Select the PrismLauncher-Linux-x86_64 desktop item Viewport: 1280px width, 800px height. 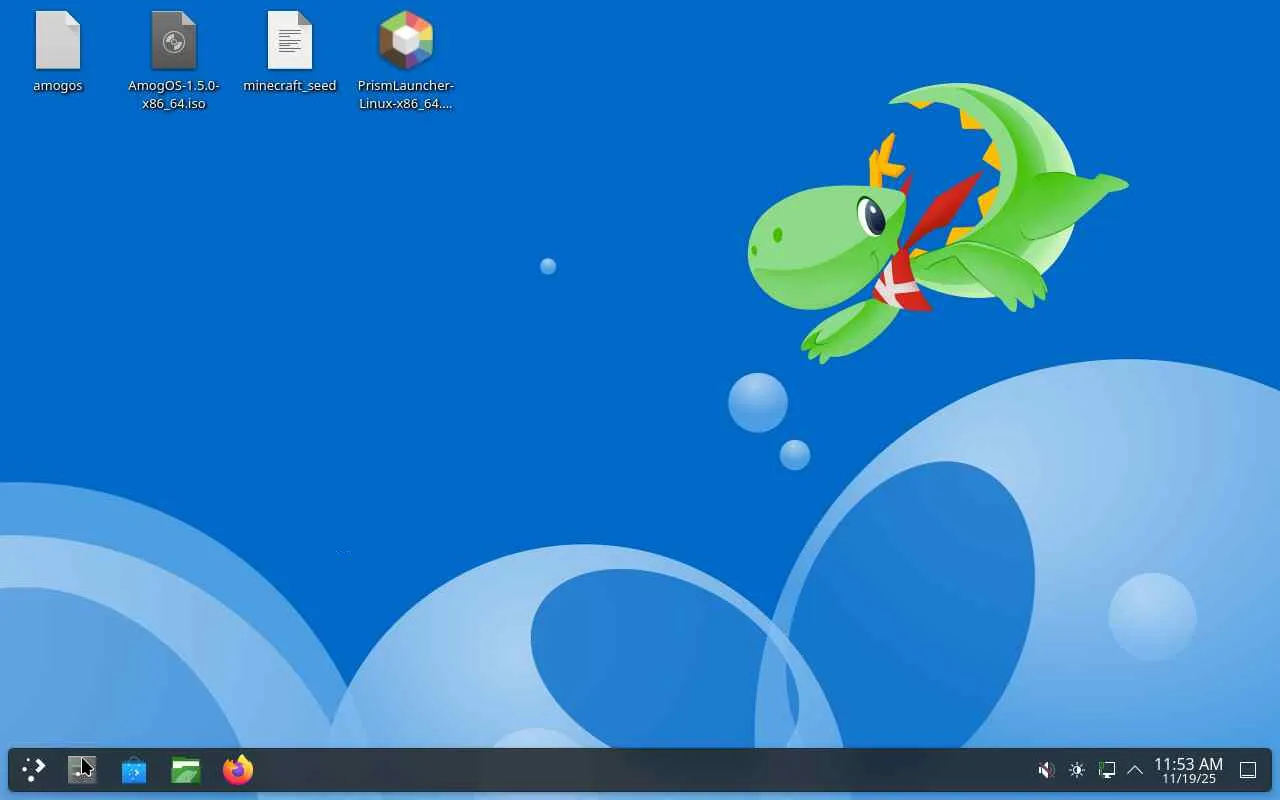coord(406,60)
